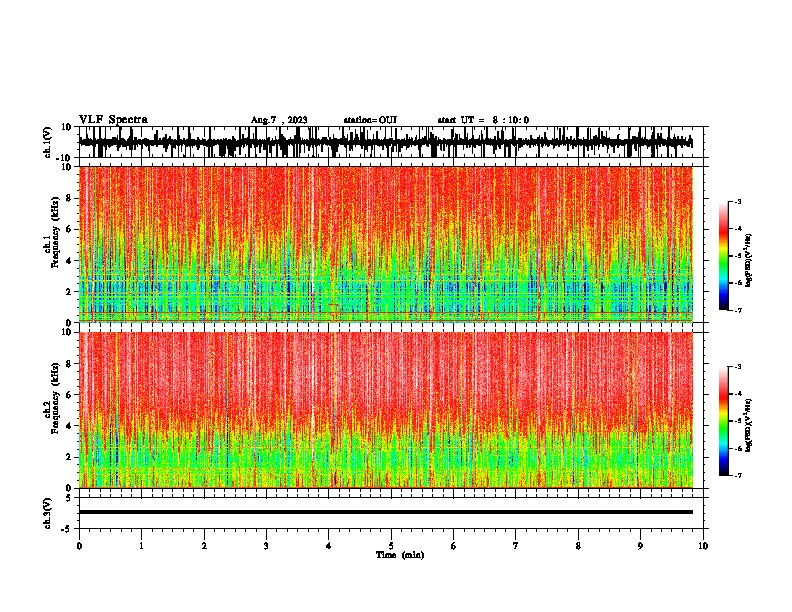Image resolution: width=792 pixels, height=612 pixels.
Task: Click the ch.1 colorbar legend label 'log(PSD)(V²/Hz)'
Action: (x=749, y=261)
